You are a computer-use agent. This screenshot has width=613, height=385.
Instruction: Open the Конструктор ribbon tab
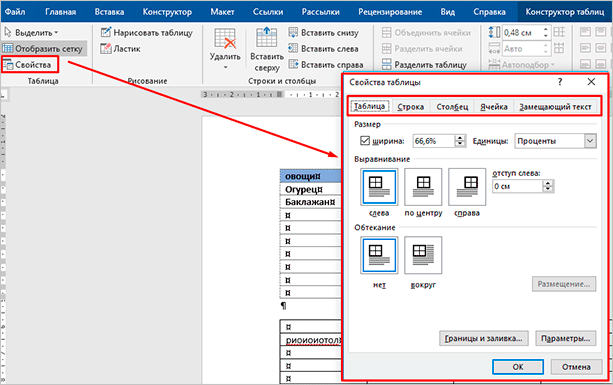click(167, 12)
